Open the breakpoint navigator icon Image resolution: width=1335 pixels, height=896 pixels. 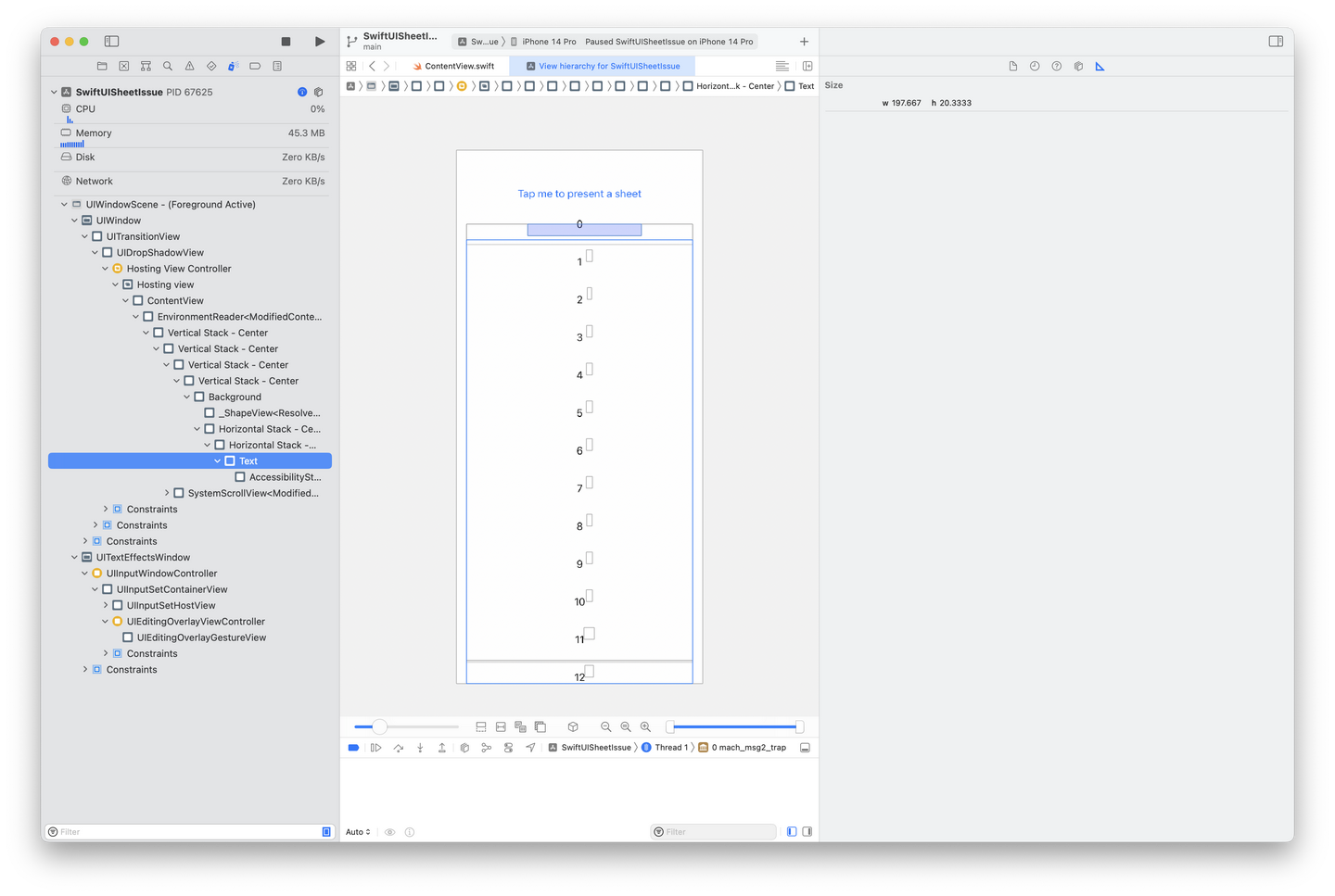[x=255, y=66]
